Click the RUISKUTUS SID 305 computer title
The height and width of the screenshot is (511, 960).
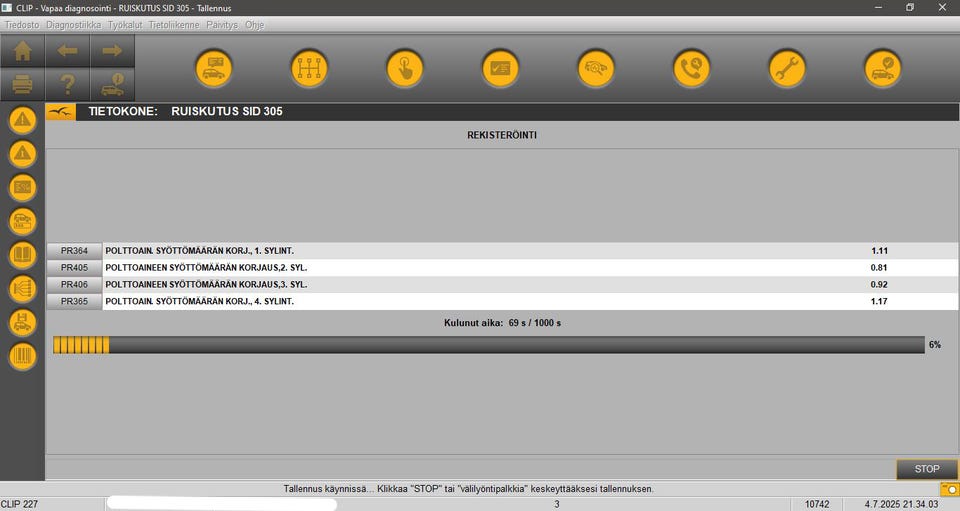(x=227, y=111)
